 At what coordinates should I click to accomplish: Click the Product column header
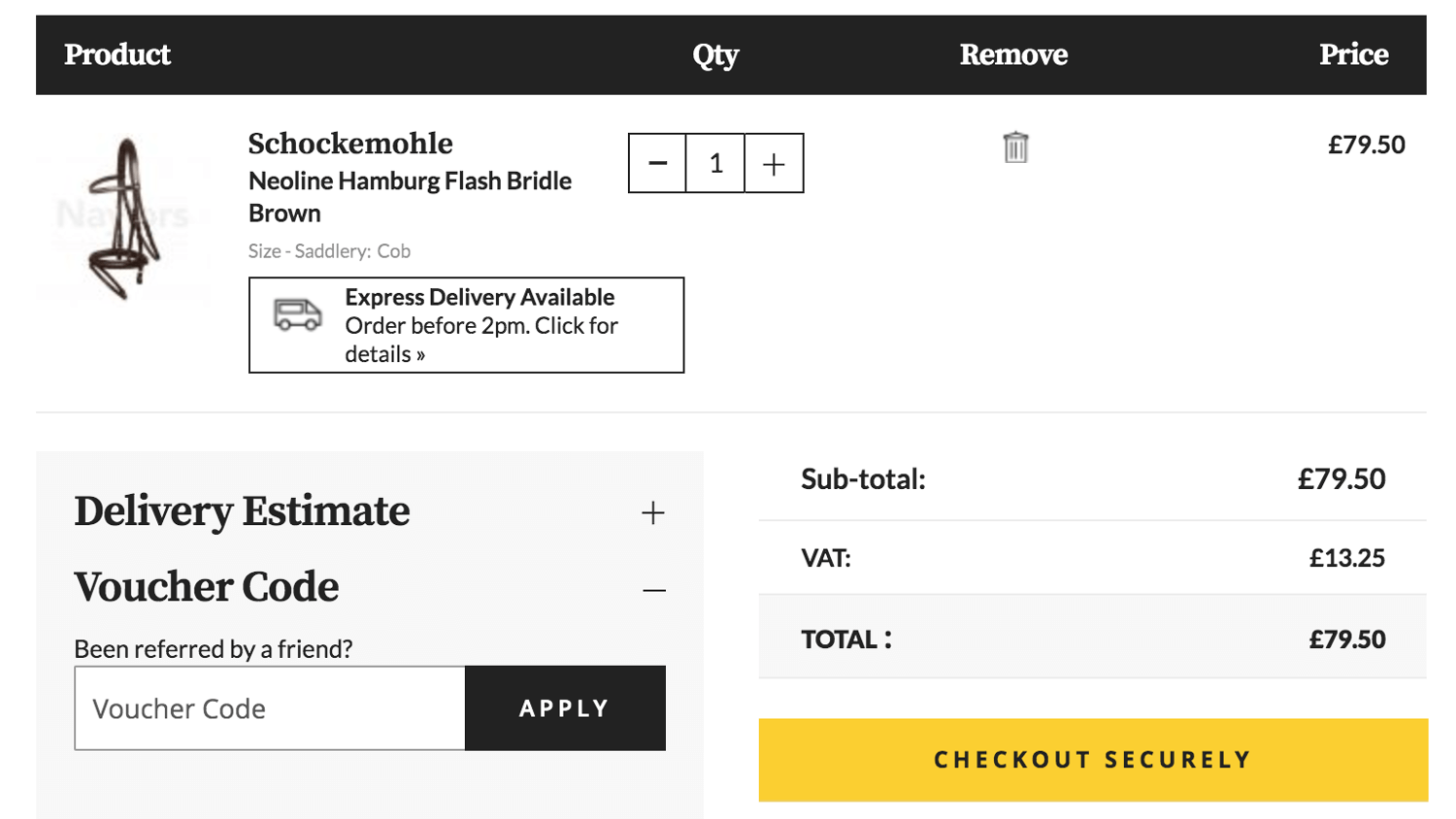coord(116,55)
